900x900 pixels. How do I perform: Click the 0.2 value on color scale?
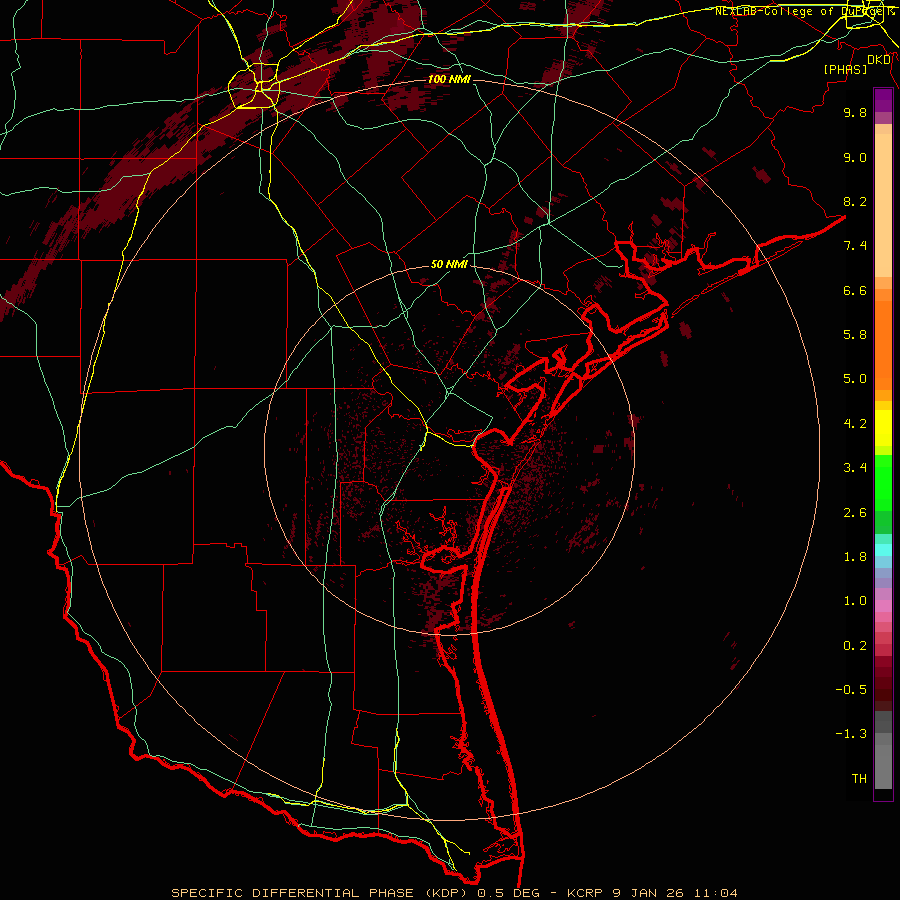855,646
